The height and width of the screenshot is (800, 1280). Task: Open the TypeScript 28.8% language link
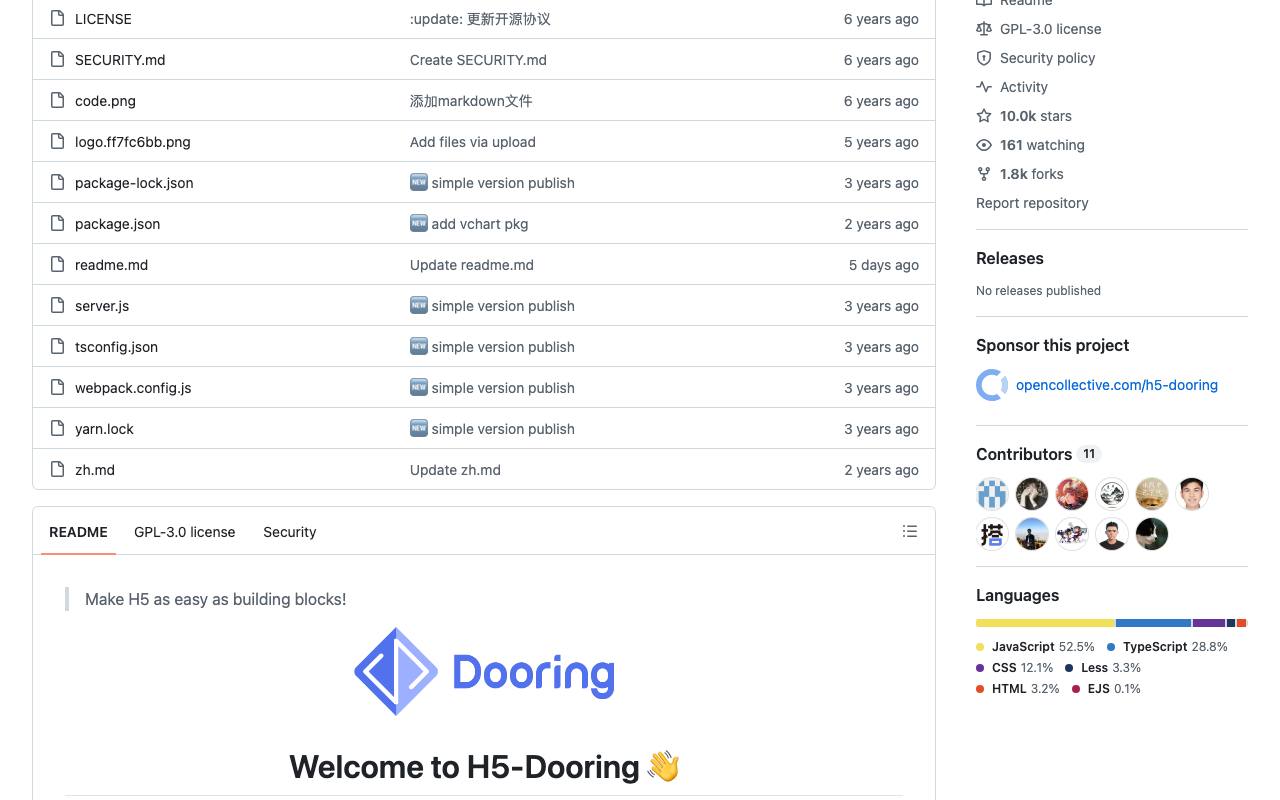(x=1167, y=647)
